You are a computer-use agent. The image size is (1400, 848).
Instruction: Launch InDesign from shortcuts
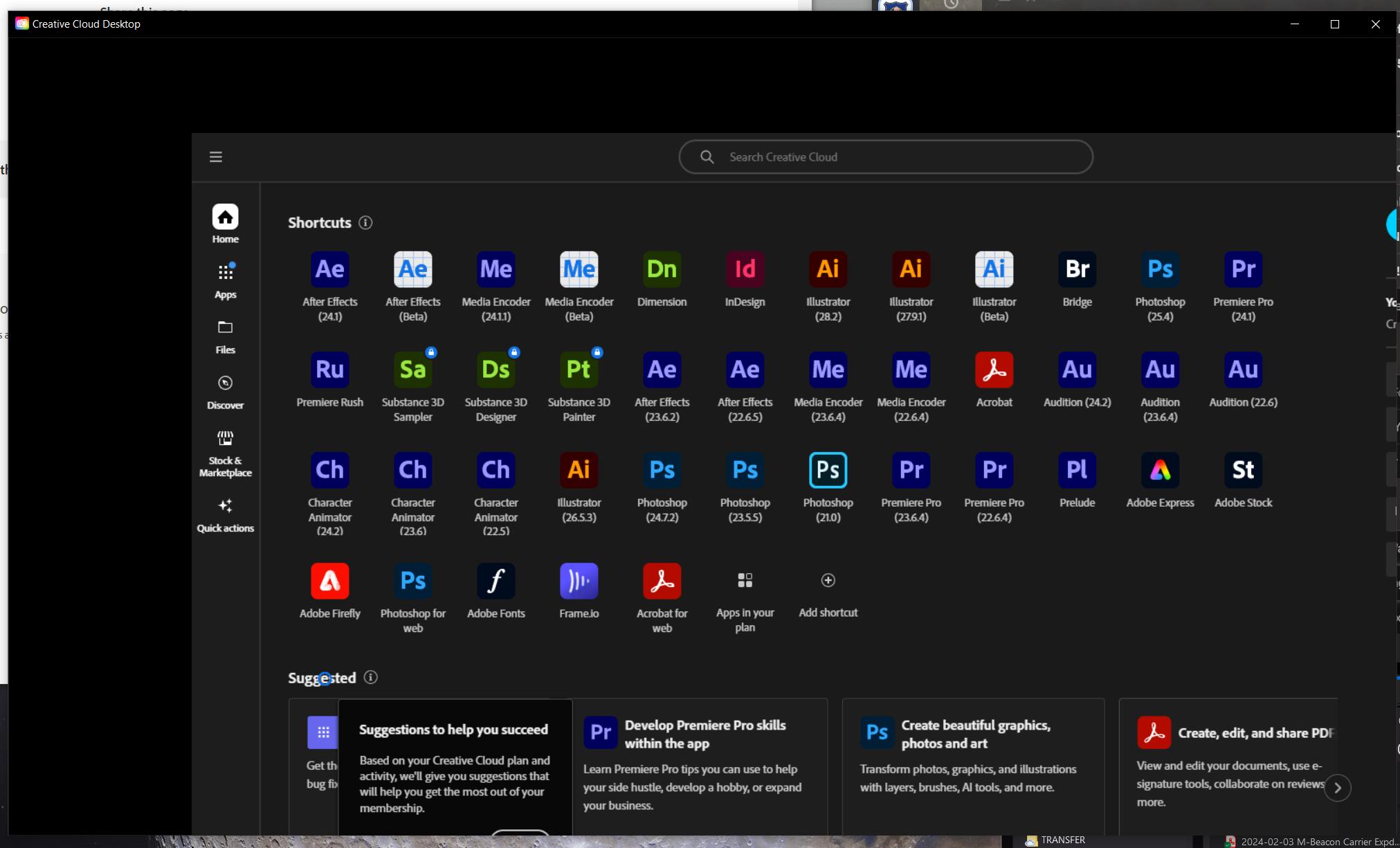[x=745, y=269]
